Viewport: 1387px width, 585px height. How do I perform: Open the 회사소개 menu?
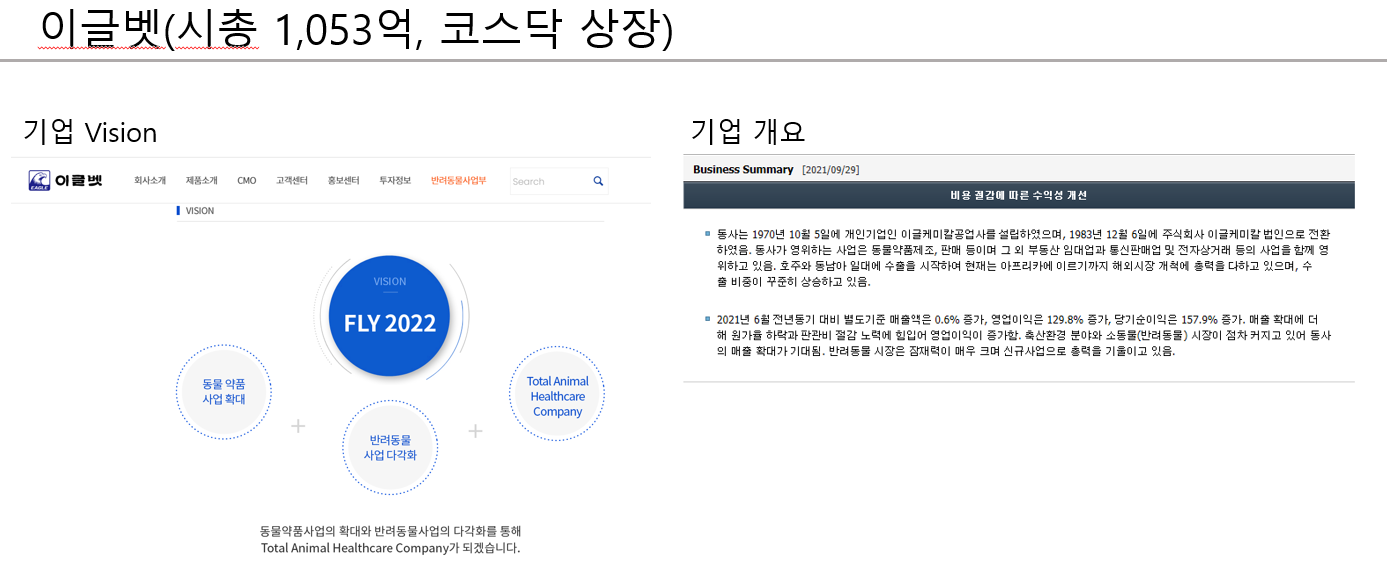150,181
